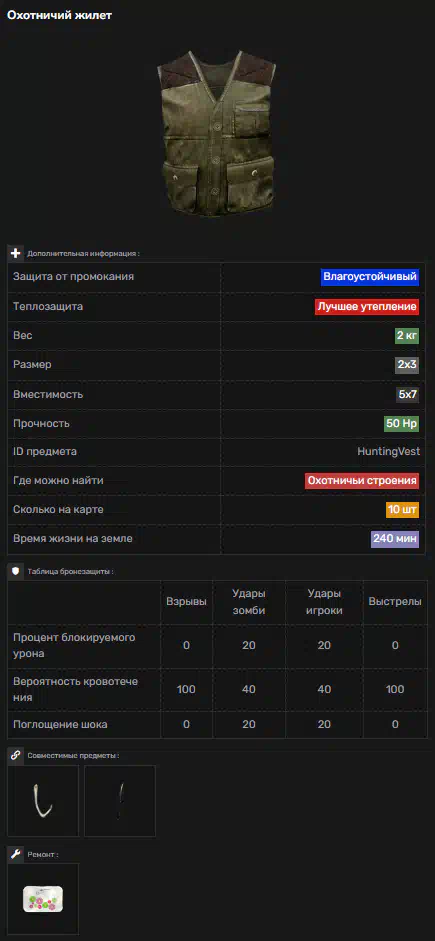Open the sewing kit repair item

click(43, 899)
